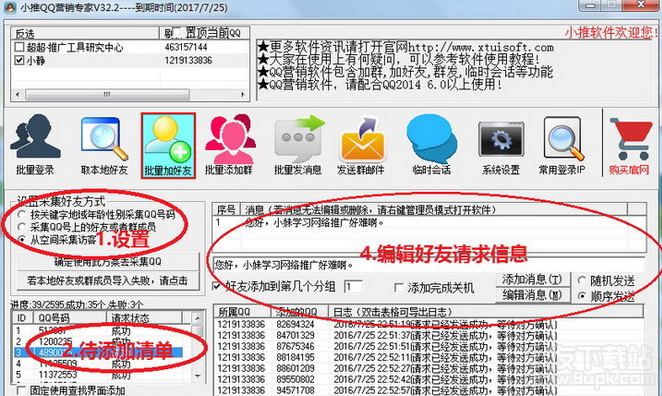Open the 批量登录 batch login tool
This screenshot has width=662, height=396.
click(35, 145)
